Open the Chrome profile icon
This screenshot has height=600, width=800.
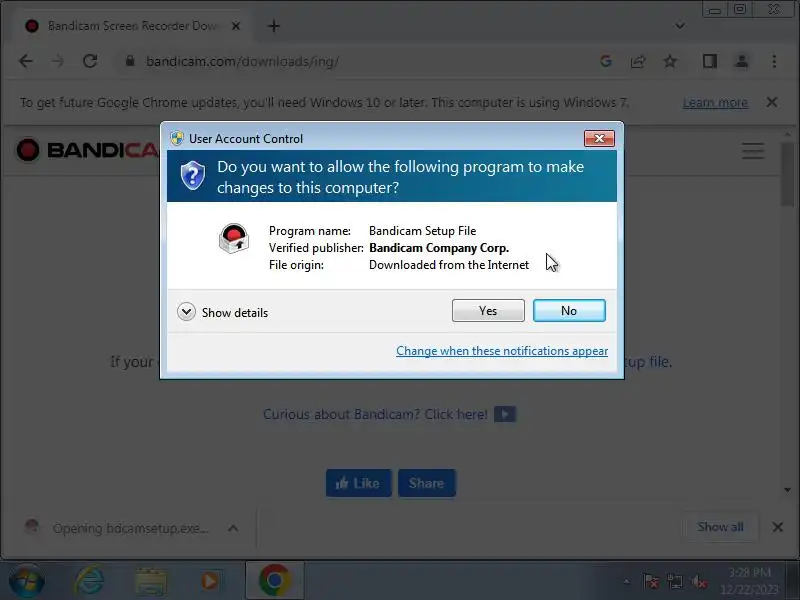741,62
